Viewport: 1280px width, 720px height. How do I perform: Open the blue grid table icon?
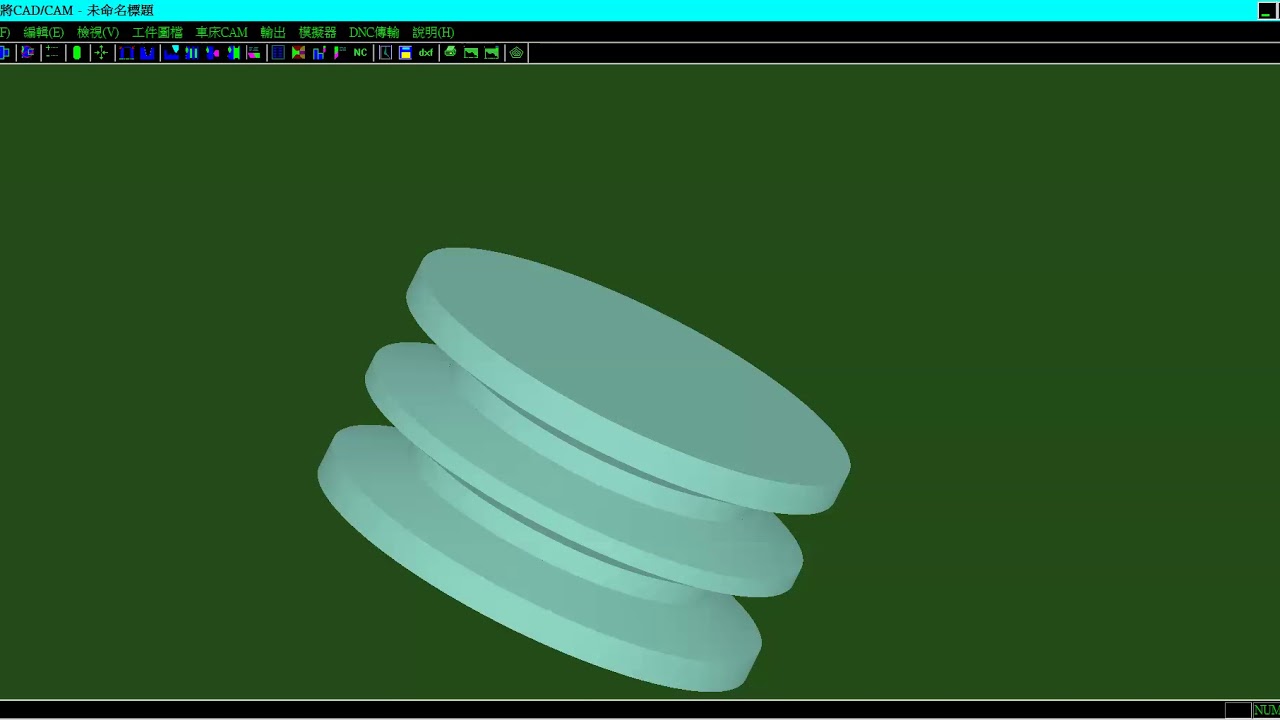(278, 53)
